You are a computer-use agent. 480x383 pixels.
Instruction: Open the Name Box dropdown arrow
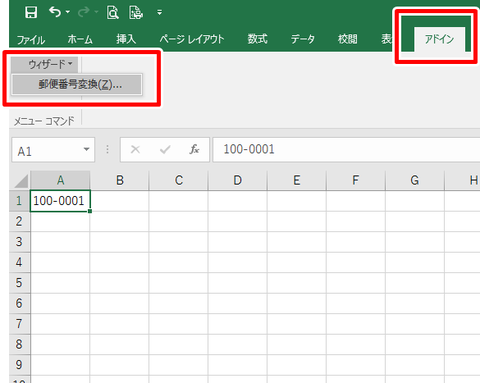(87, 149)
